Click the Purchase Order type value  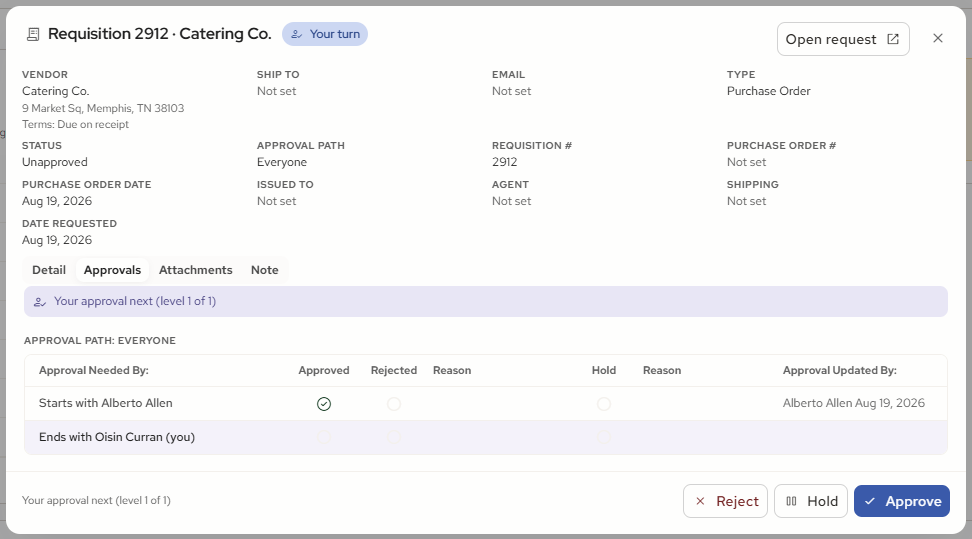[769, 91]
